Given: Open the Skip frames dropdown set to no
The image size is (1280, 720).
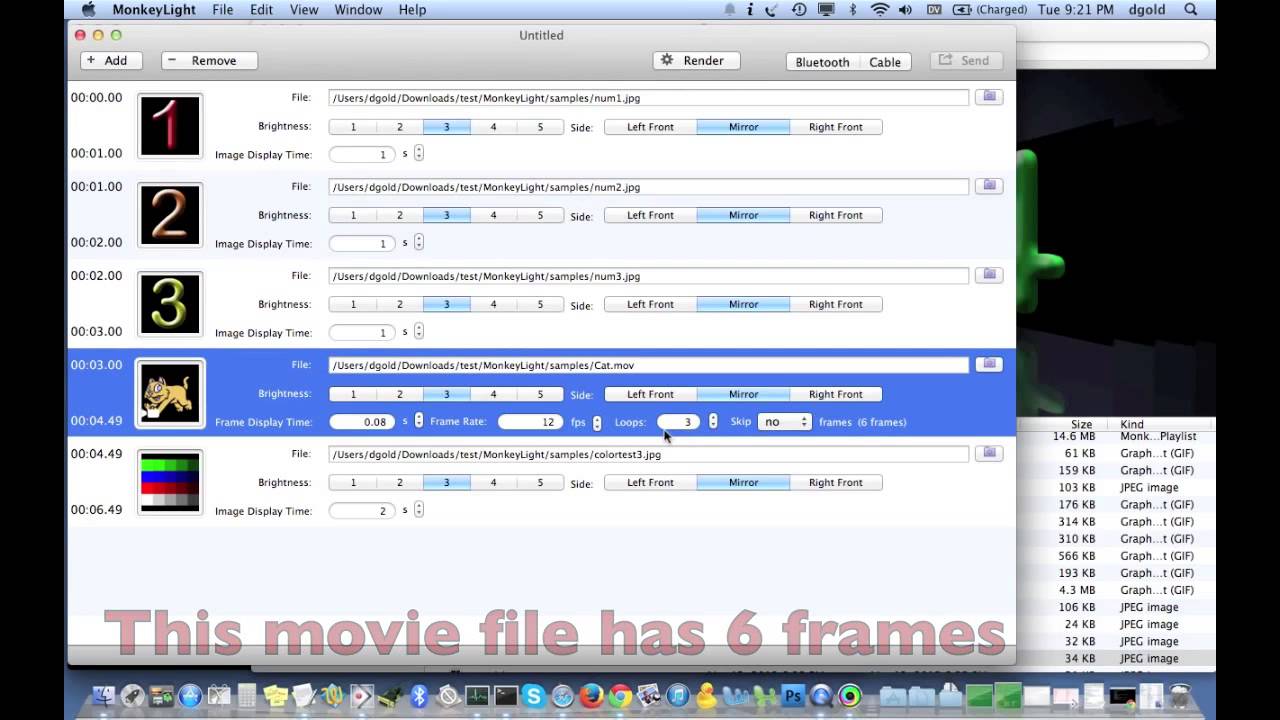Looking at the screenshot, I should pyautogui.click(x=784, y=422).
